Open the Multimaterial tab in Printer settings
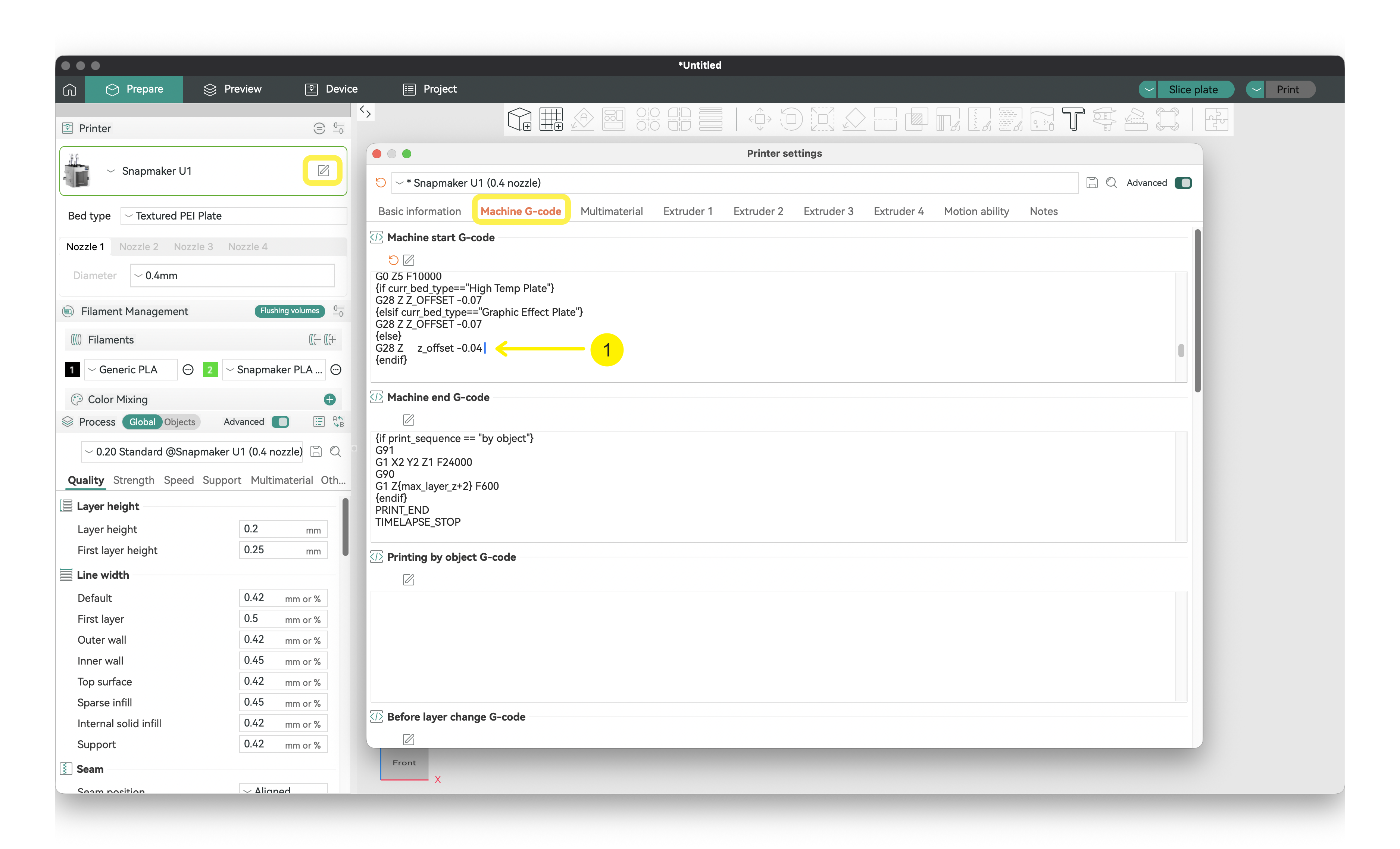Image resolution: width=1400 pixels, height=849 pixels. [x=611, y=212]
